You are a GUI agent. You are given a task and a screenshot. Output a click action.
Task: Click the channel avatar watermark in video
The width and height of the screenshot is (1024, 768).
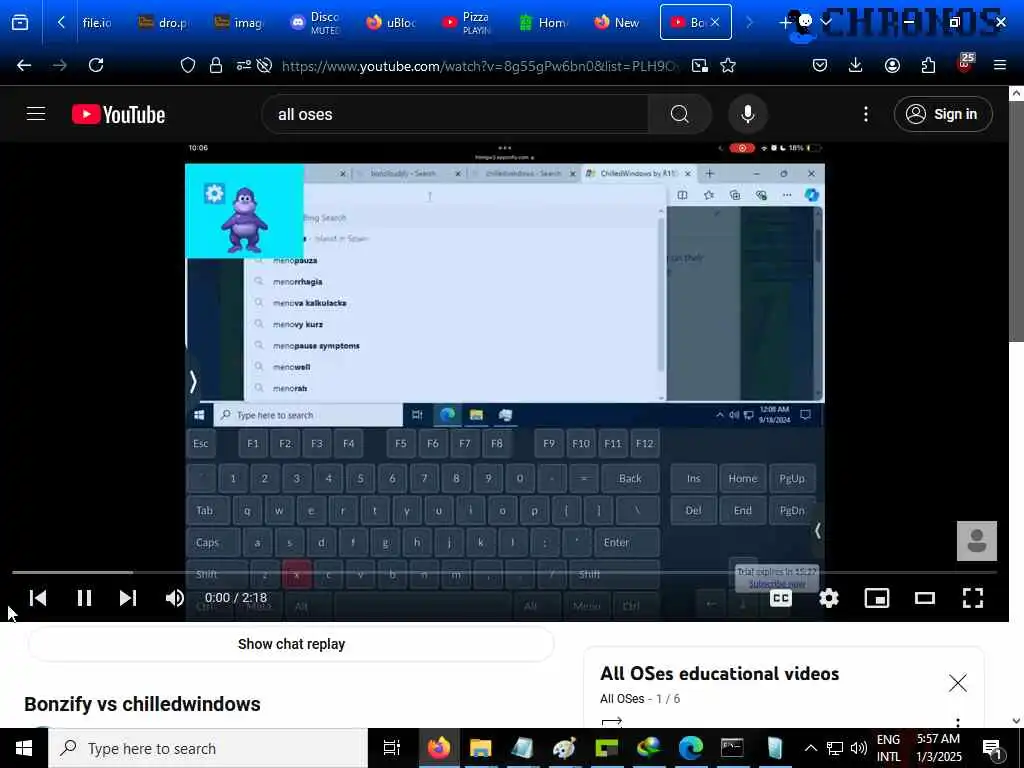(977, 541)
